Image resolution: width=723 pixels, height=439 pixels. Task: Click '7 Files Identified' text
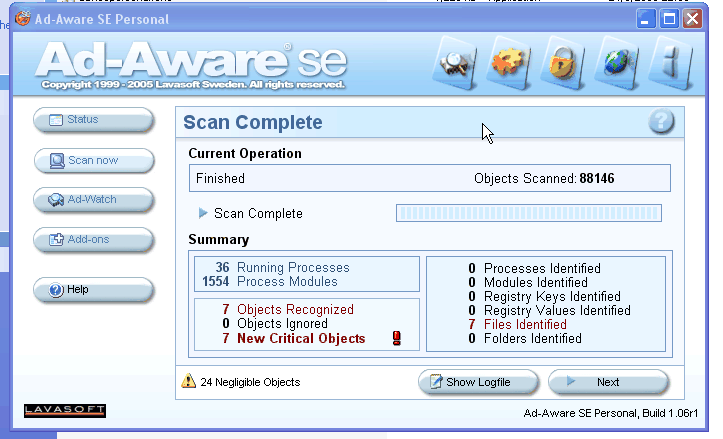coord(517,324)
